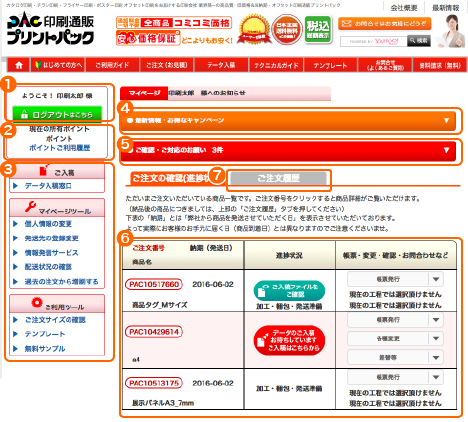Screen dimensions: 468x422
Task: Click the red データのご入稿 お待ちしています button
Action: pos(289,340)
